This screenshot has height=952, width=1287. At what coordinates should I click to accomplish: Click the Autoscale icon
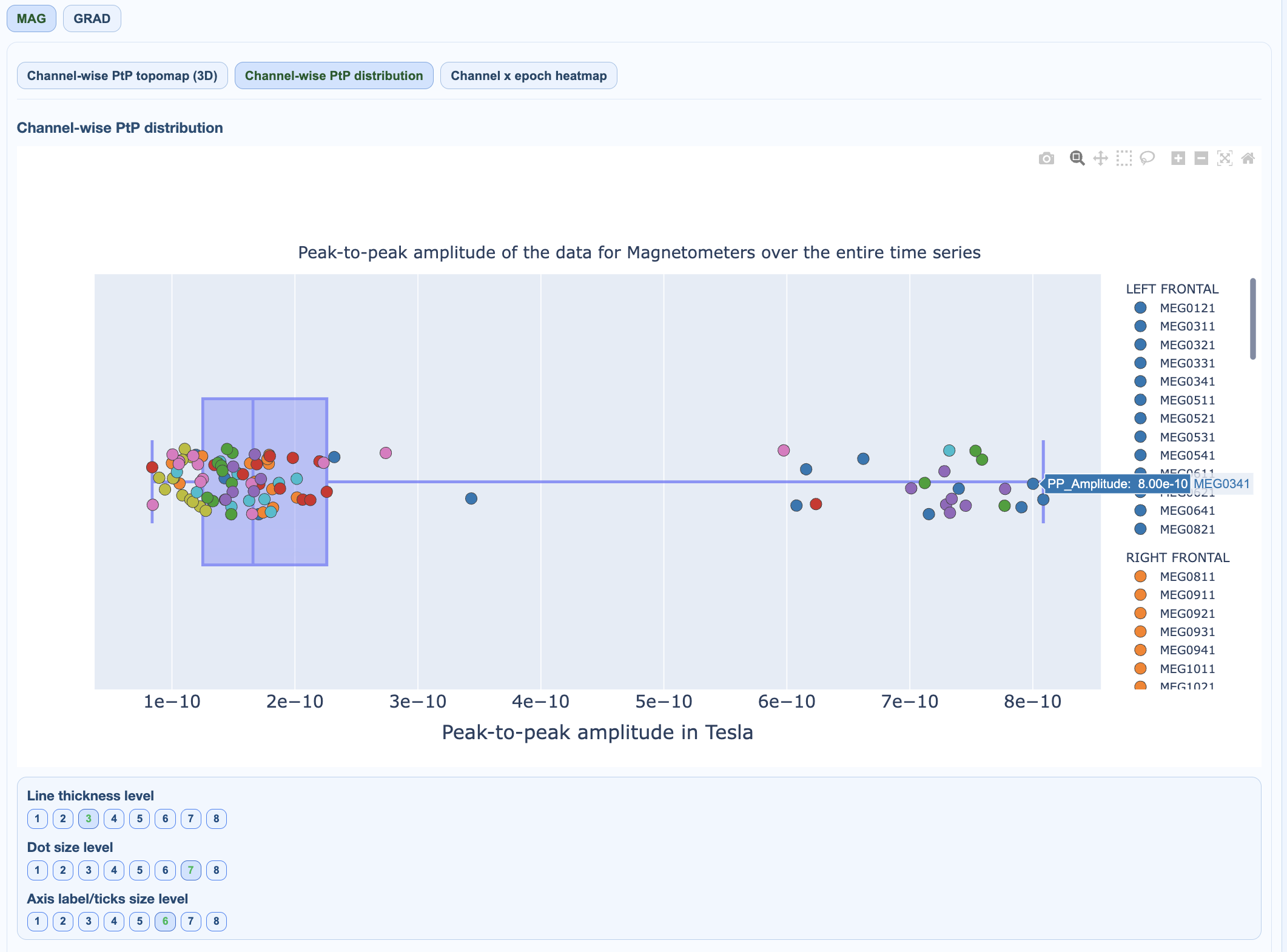click(x=1225, y=159)
